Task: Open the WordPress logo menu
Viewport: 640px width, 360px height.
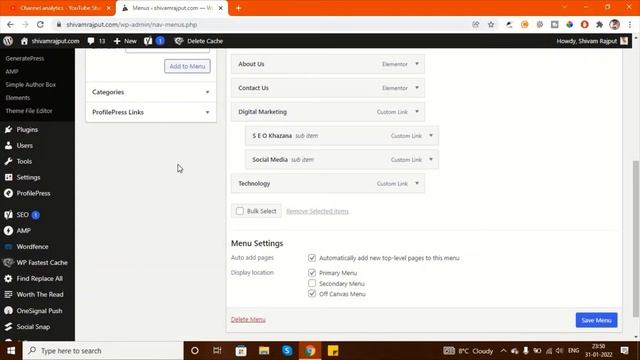Action: (8, 41)
